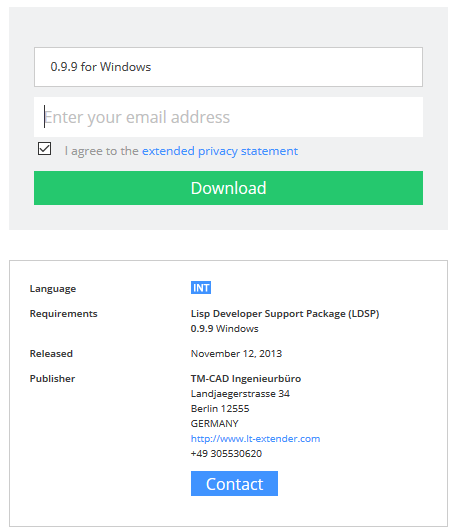Click the Released field label
Image resolution: width=452 pixels, height=531 pixels.
[x=51, y=354]
